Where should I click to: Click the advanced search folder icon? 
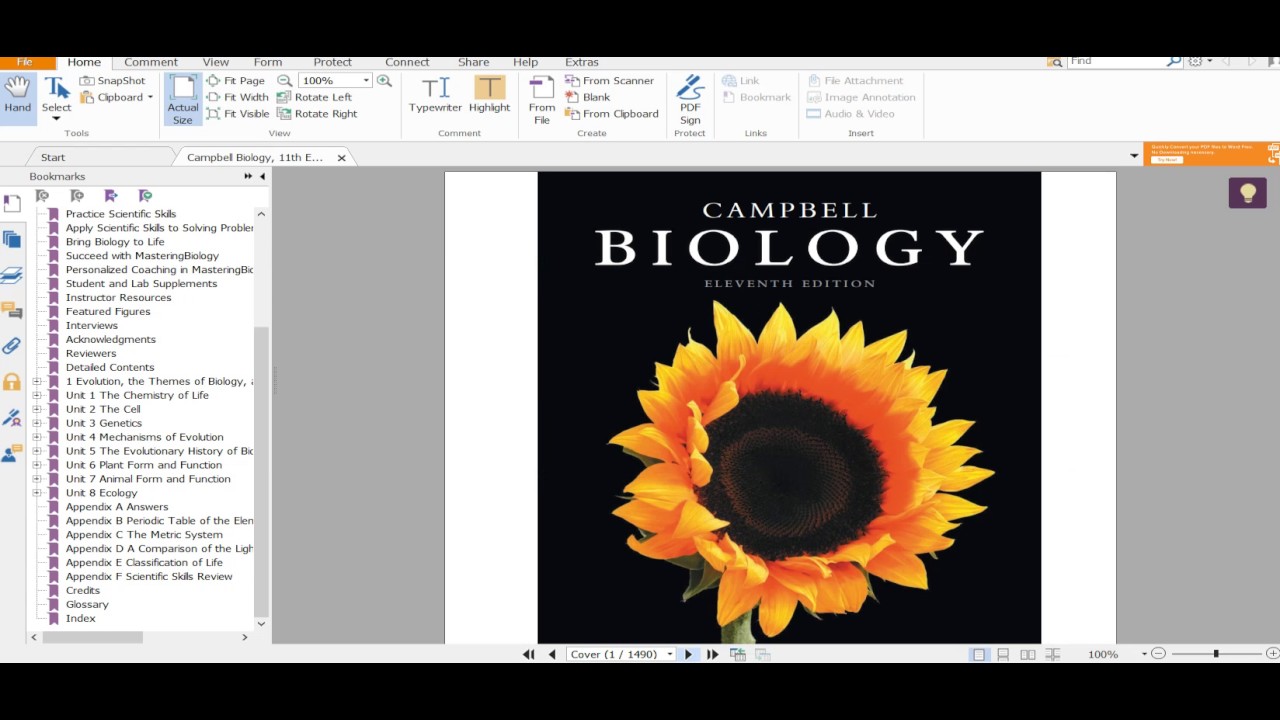tap(1055, 62)
